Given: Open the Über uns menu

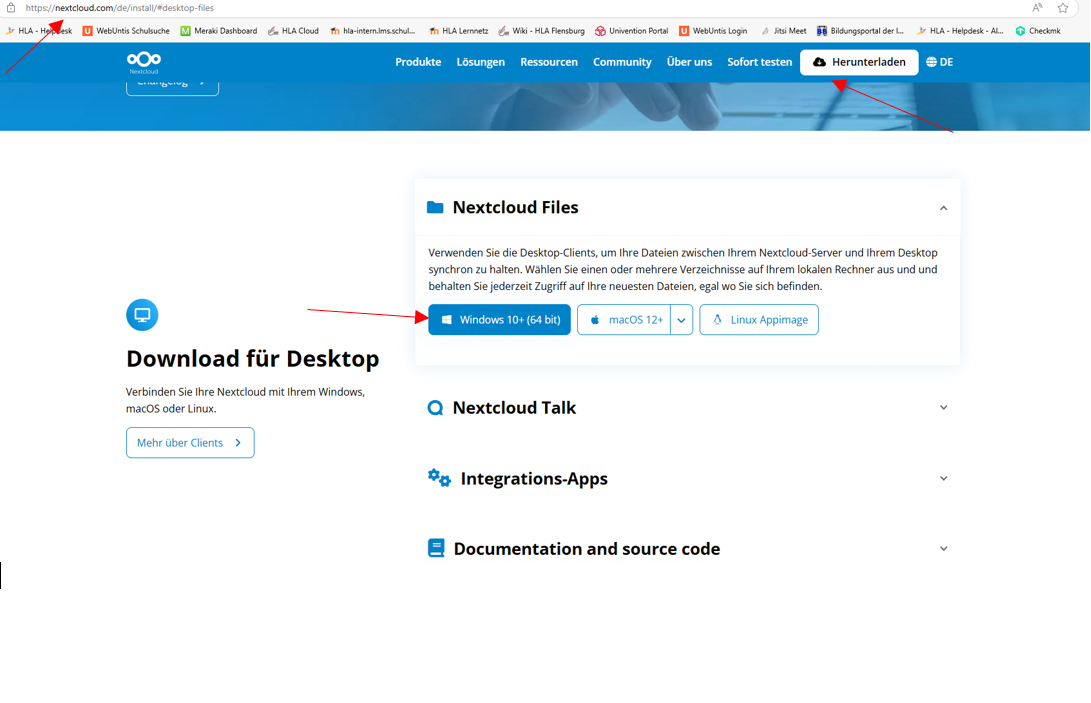Looking at the screenshot, I should tap(690, 62).
